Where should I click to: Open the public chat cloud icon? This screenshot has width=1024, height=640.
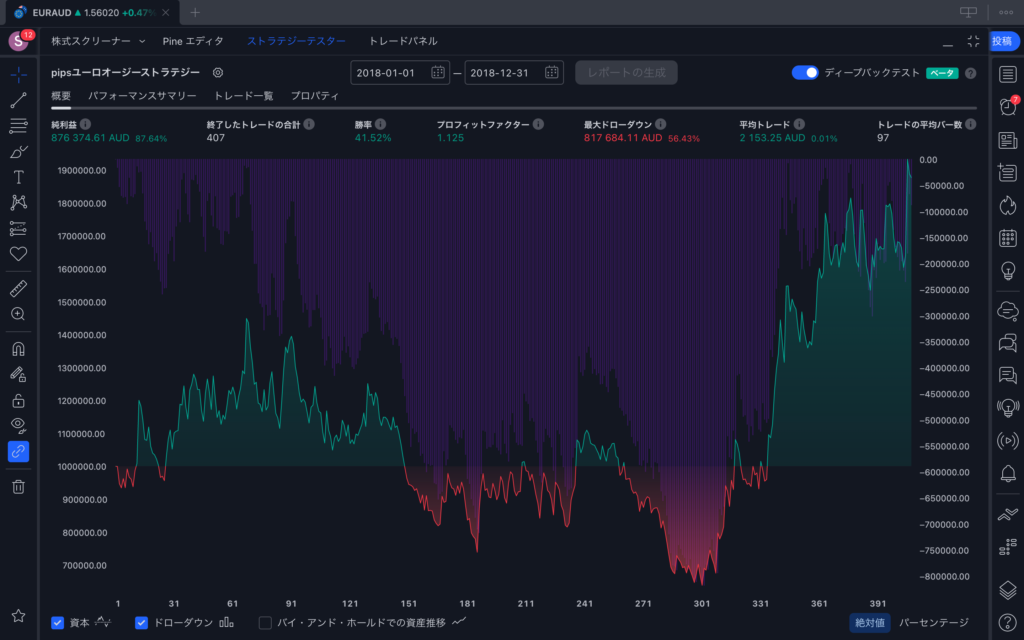(1008, 311)
